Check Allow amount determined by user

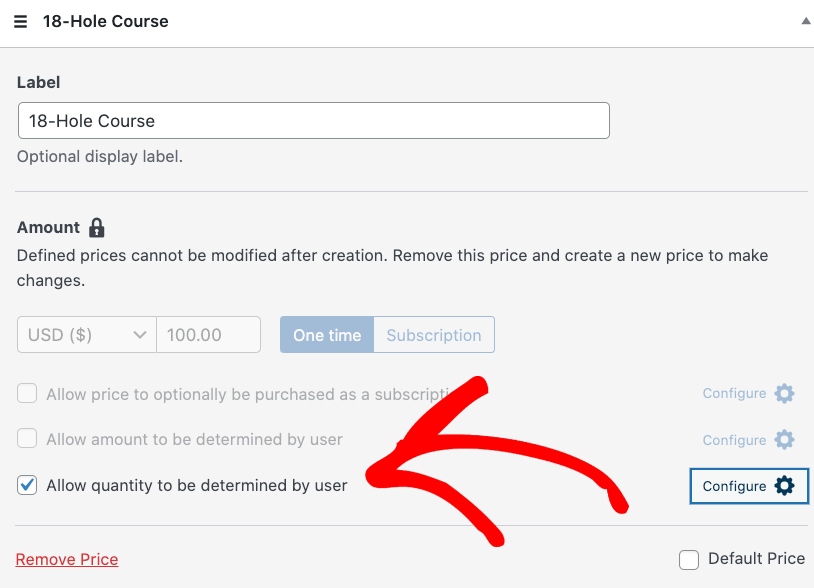click(x=27, y=440)
